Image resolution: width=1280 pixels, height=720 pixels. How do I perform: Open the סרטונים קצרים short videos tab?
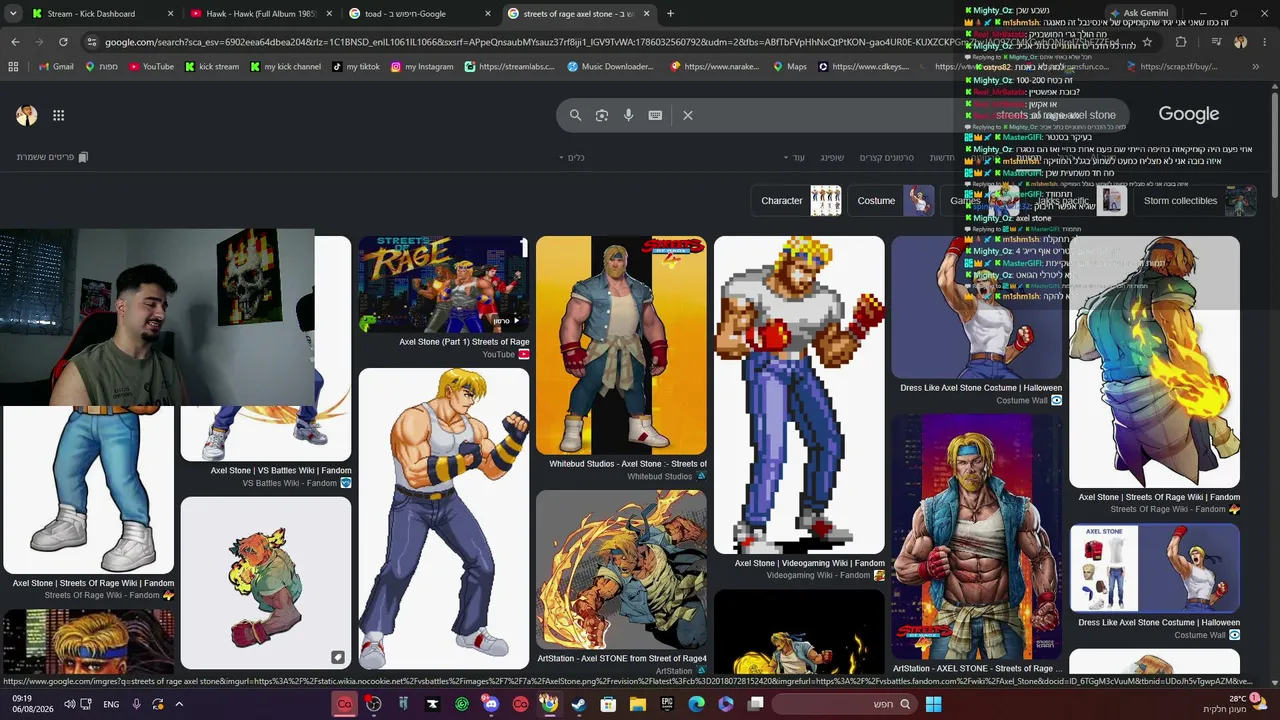tap(887, 157)
